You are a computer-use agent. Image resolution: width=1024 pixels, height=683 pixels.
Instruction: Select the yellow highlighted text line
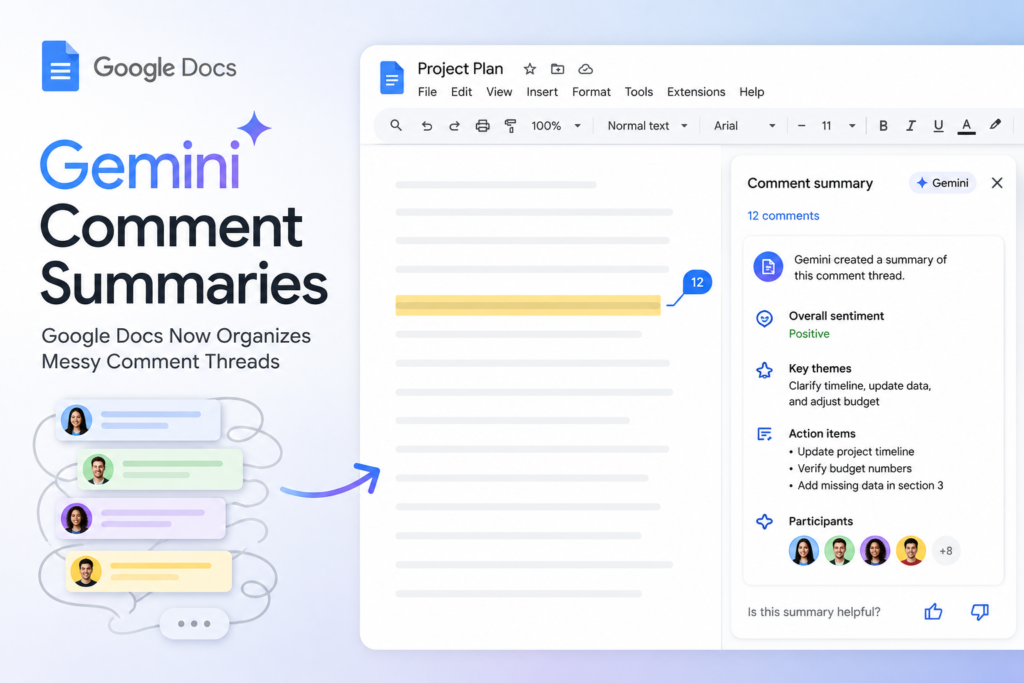528,306
